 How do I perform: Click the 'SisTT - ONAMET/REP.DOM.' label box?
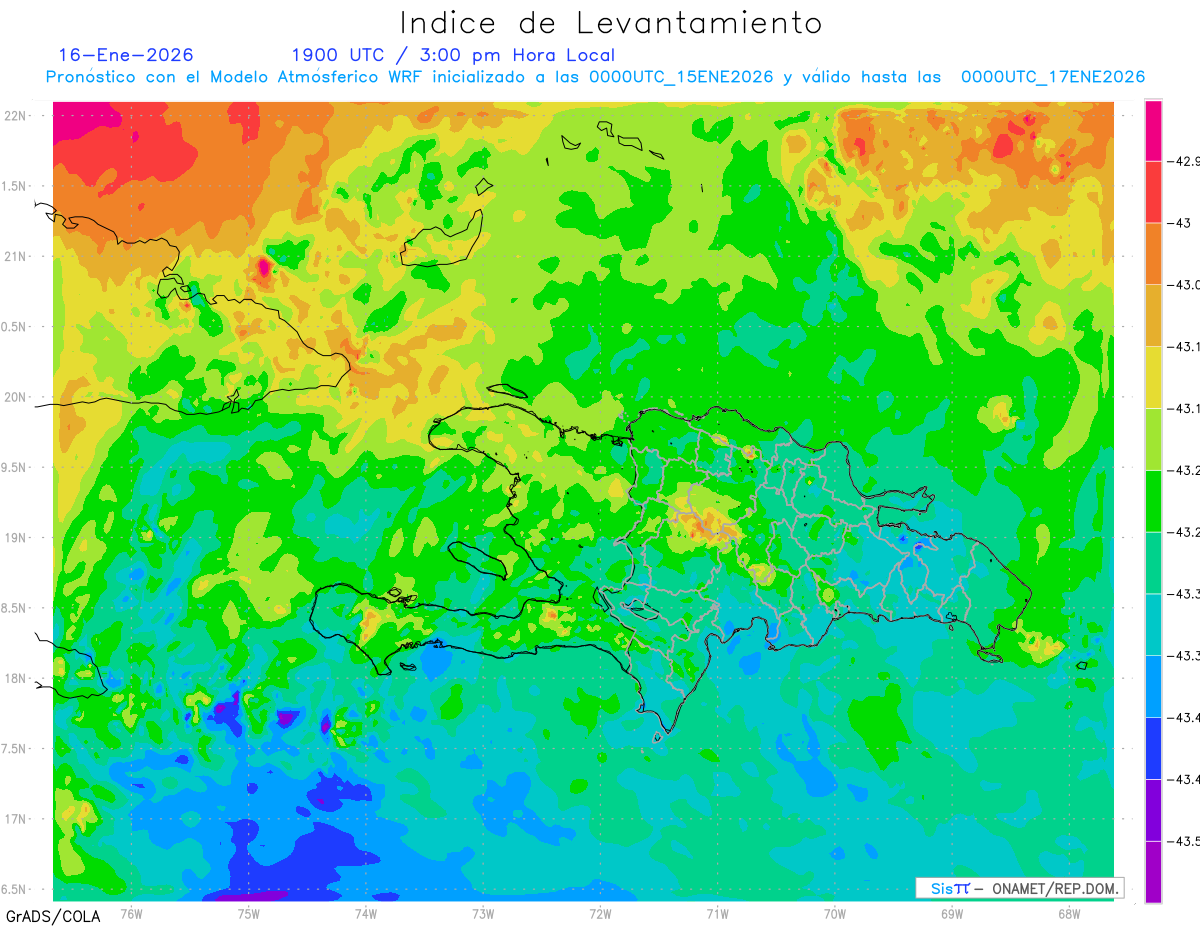1020,888
